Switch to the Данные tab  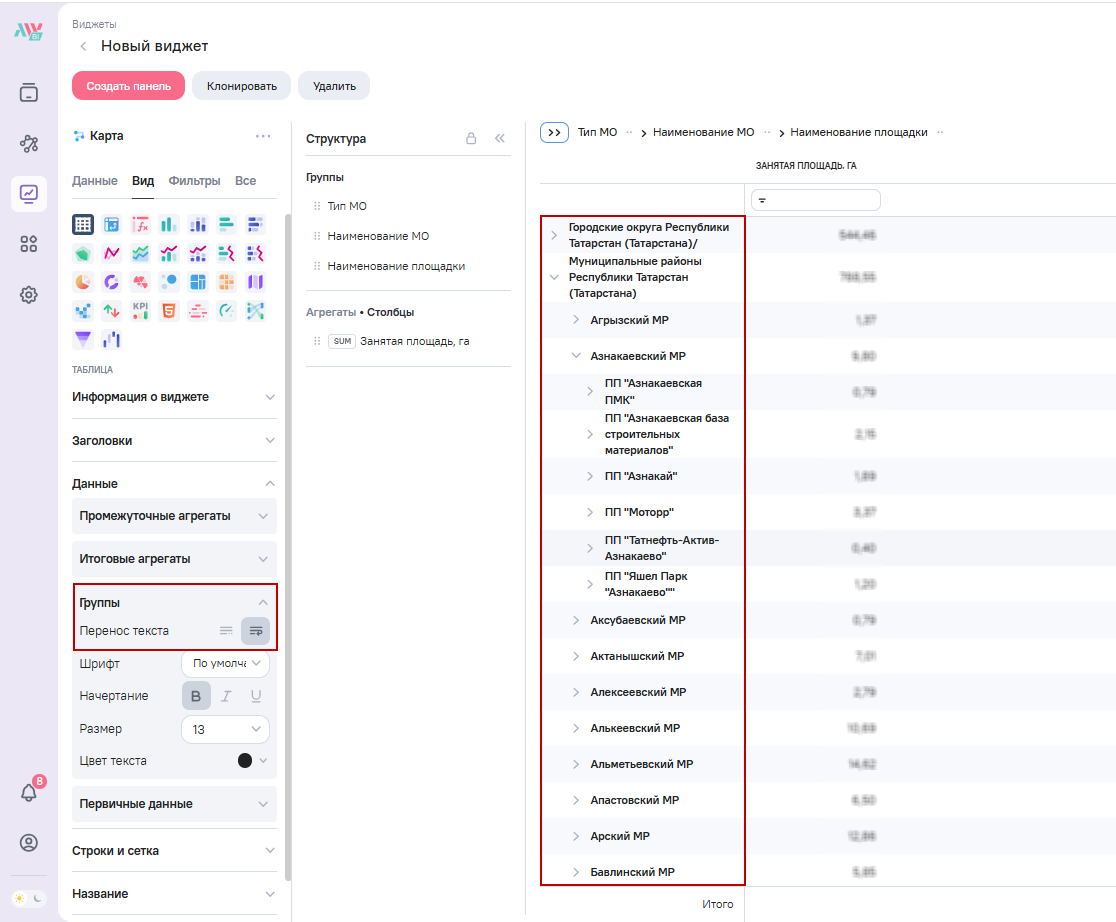pyautogui.click(x=95, y=181)
